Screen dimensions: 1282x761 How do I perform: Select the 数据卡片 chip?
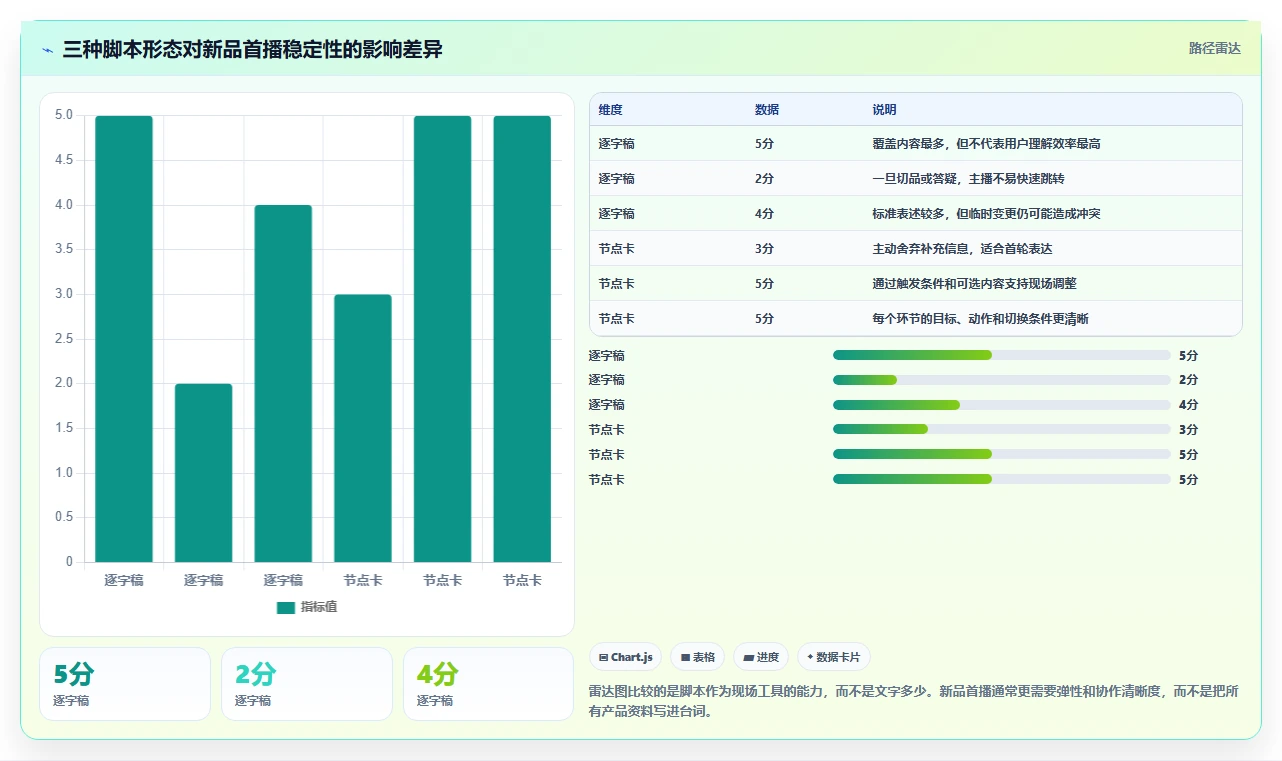[x=834, y=657]
